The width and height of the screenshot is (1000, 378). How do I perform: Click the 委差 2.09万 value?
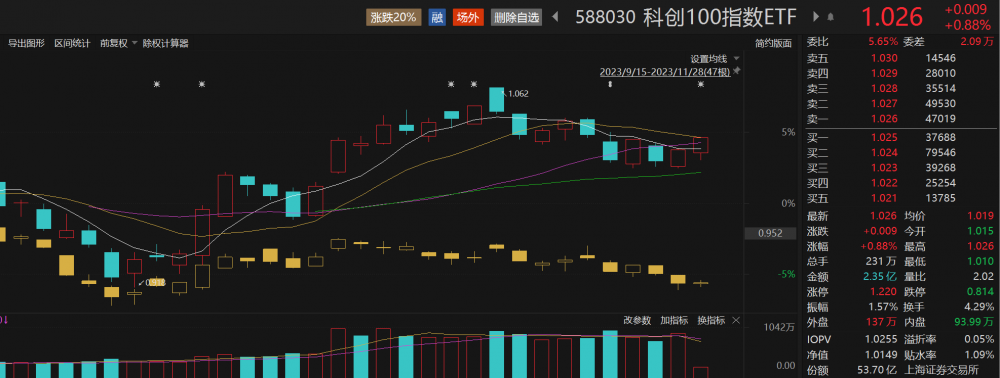(978, 42)
